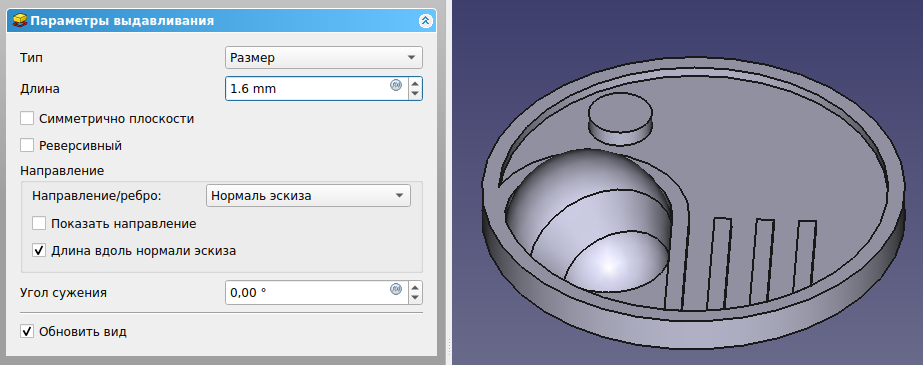Open Направление/ребро dropdown Нормаль эскиза
Image resolution: width=923 pixels, height=365 pixels.
[x=308, y=195]
